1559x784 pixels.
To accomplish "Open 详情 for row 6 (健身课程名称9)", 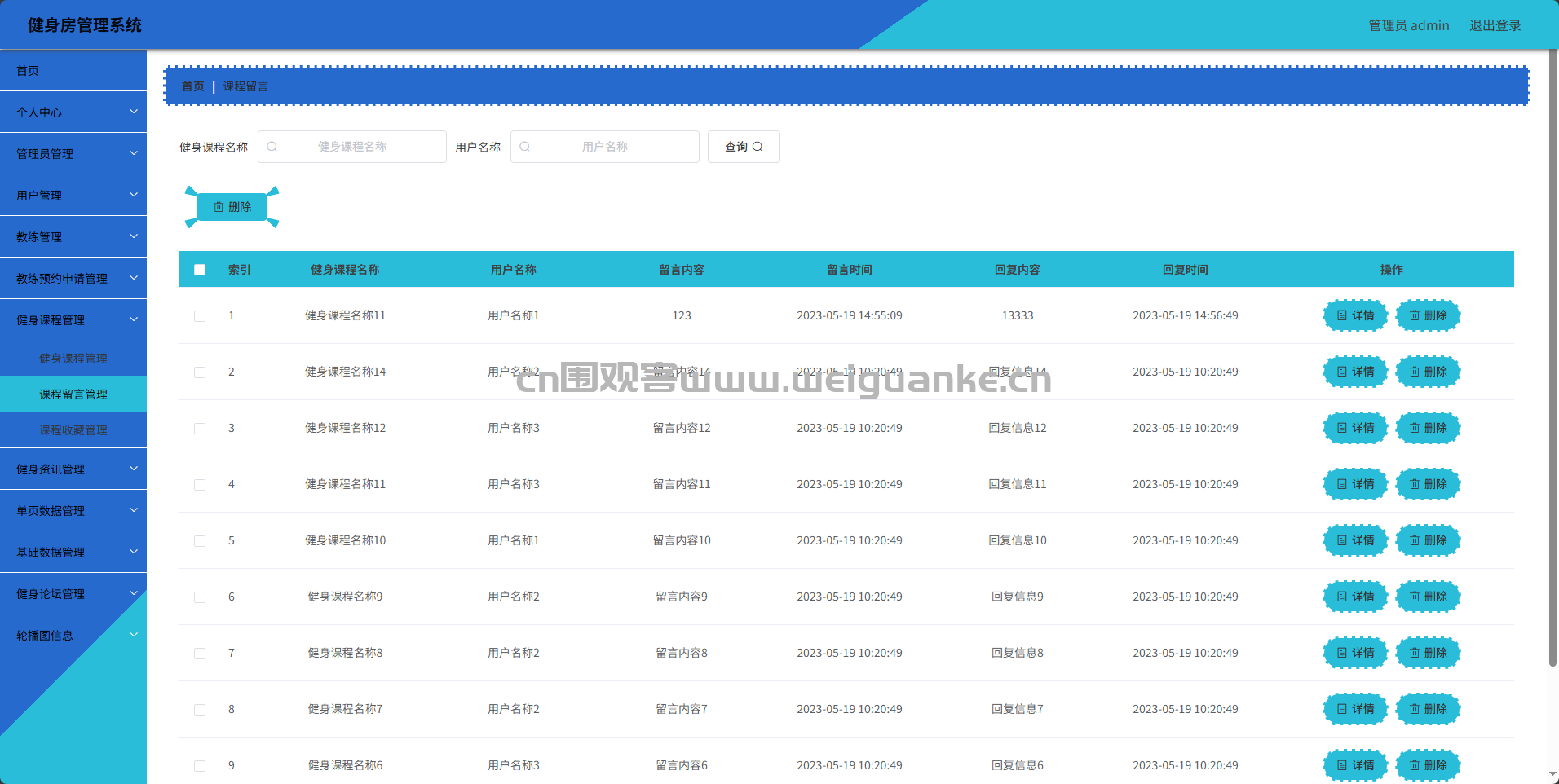I will pyautogui.click(x=1355, y=597).
